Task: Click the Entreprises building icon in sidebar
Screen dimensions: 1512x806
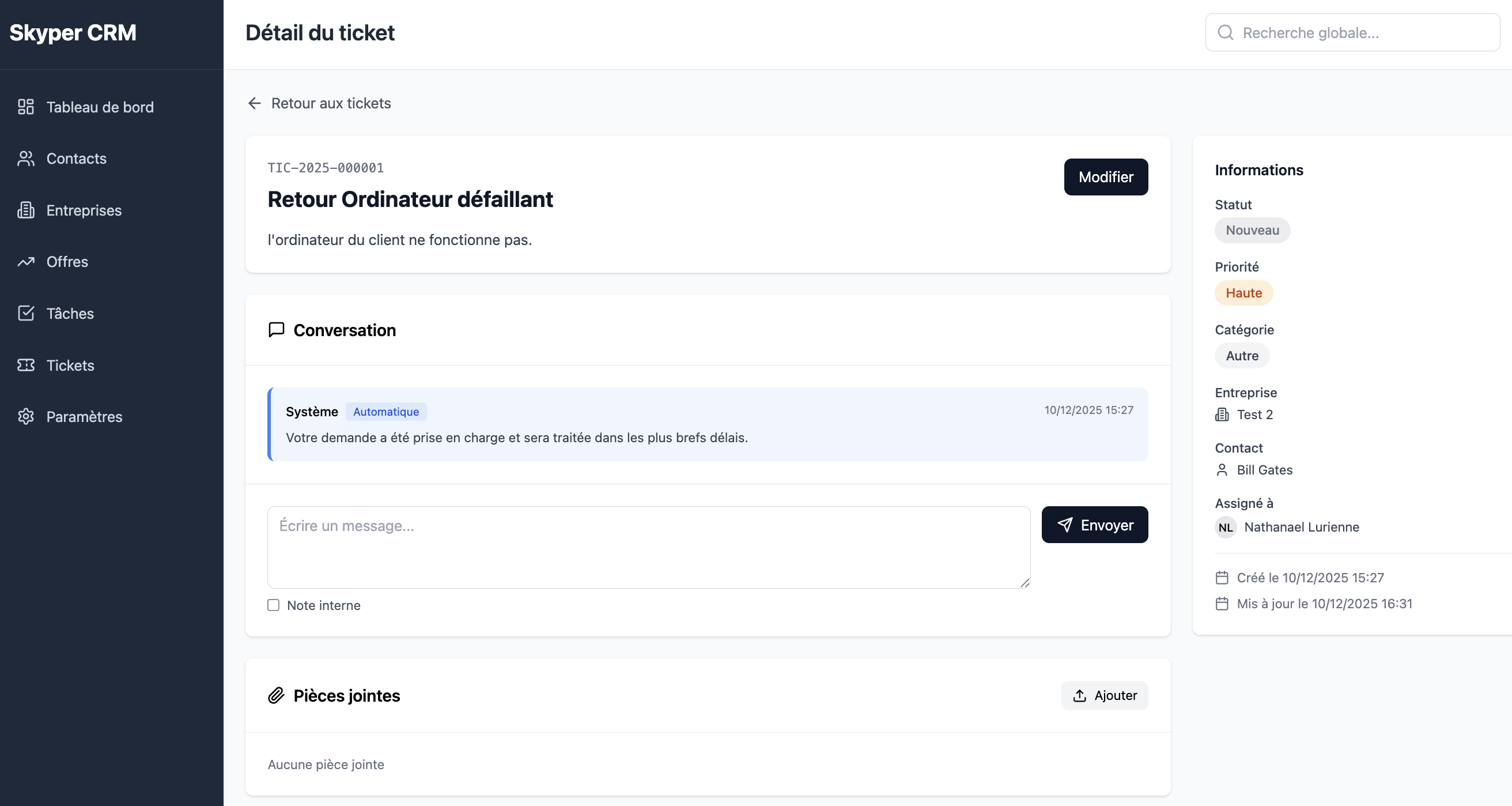Action: (x=26, y=210)
